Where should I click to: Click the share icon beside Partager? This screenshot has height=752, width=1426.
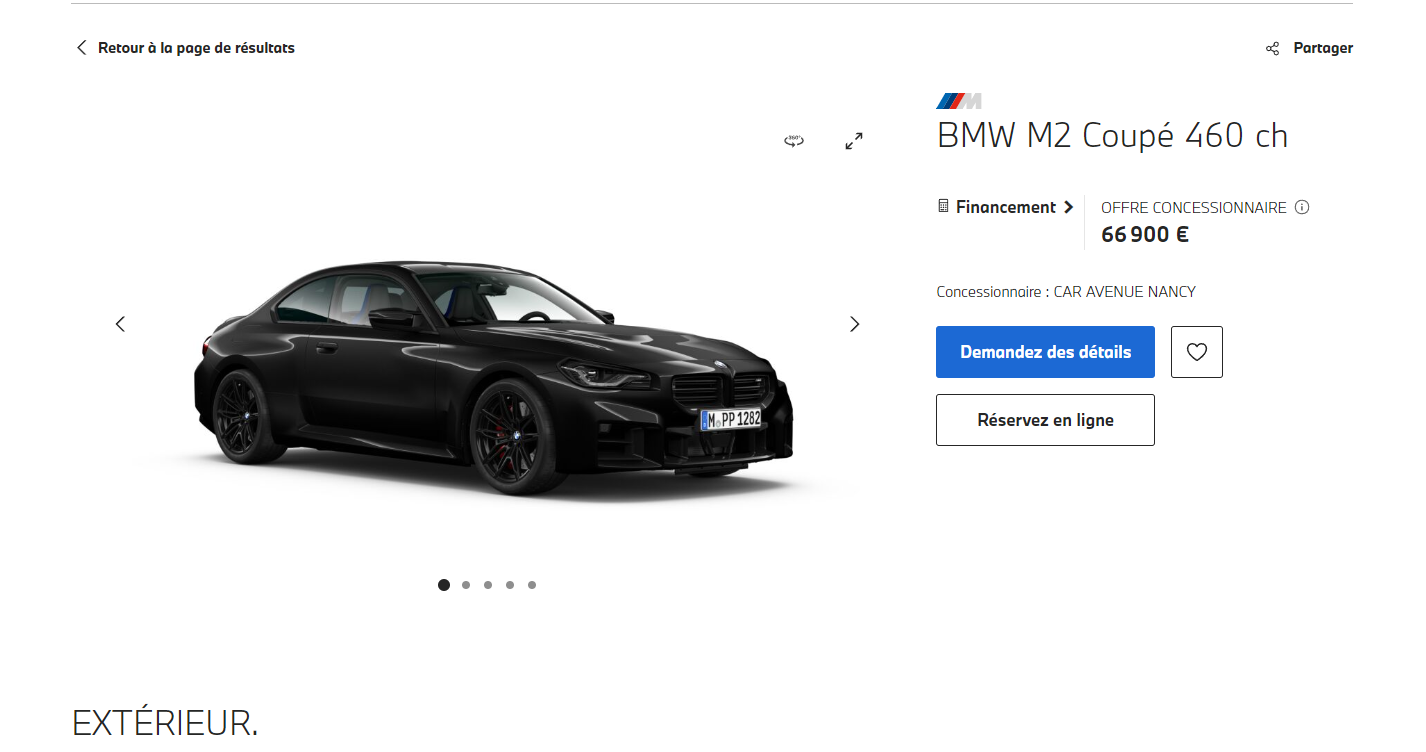click(1272, 48)
